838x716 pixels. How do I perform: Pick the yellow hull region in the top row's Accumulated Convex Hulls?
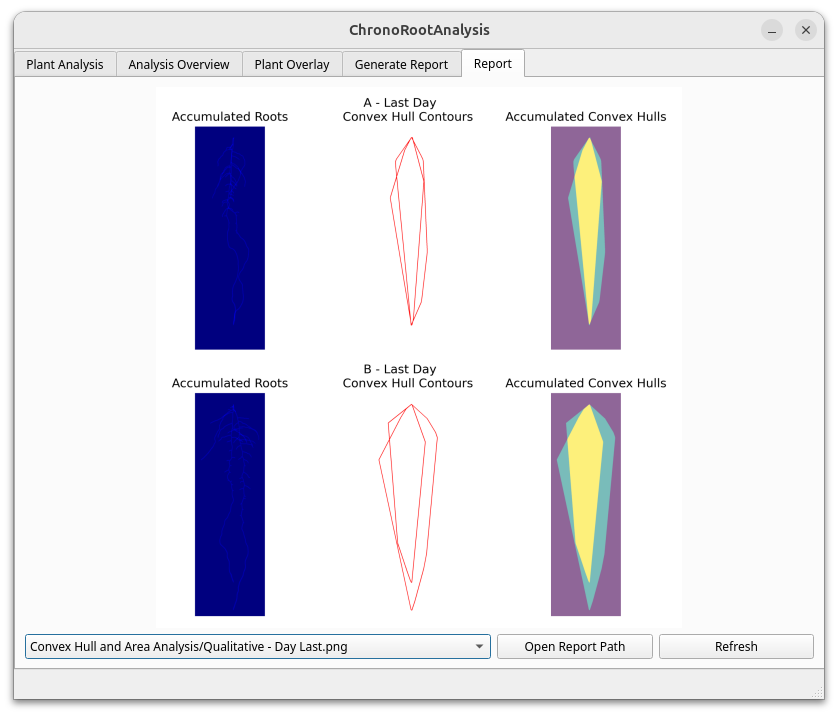click(x=588, y=230)
